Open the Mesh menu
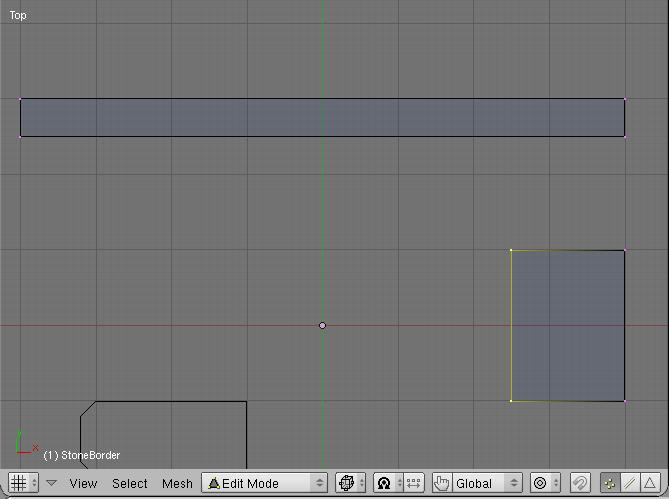Screen dimensions: 669x499 (177, 484)
